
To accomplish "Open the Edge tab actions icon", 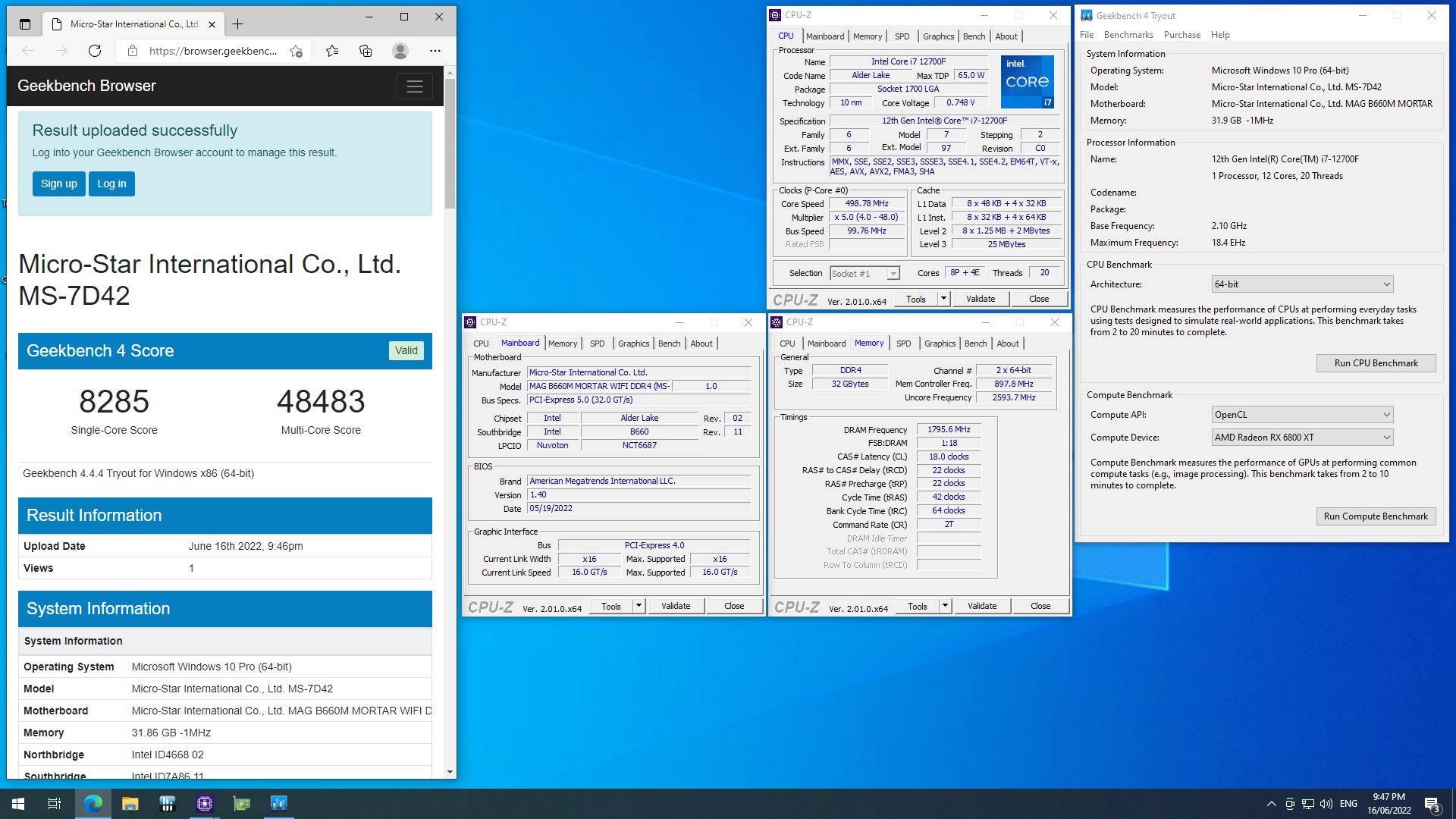I will tap(25, 24).
